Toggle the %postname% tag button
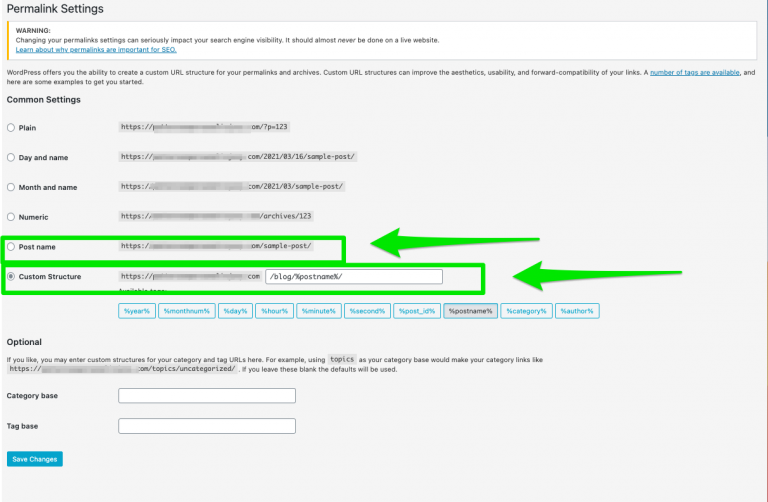The width and height of the screenshot is (768, 502). point(470,311)
